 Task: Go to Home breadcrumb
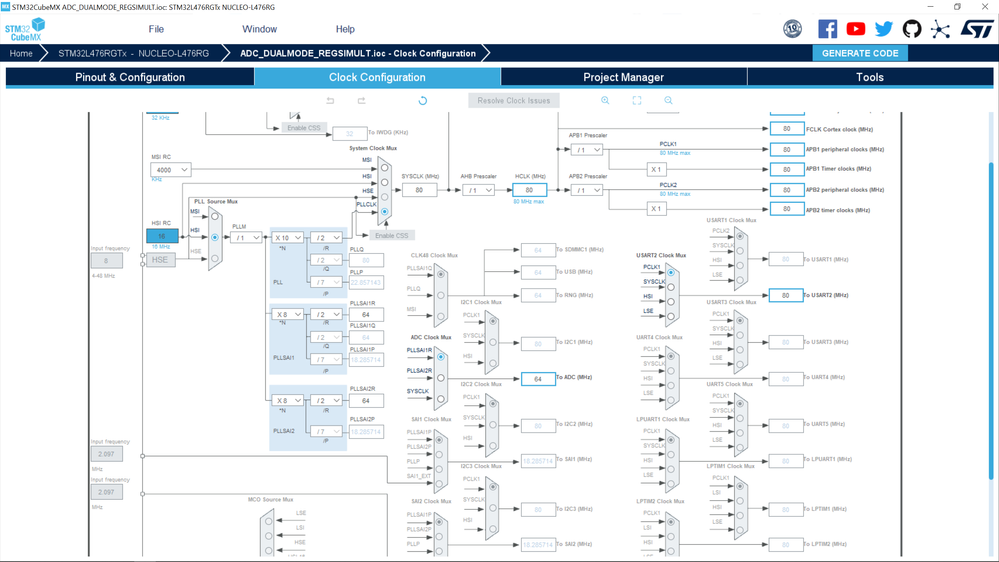pos(21,54)
